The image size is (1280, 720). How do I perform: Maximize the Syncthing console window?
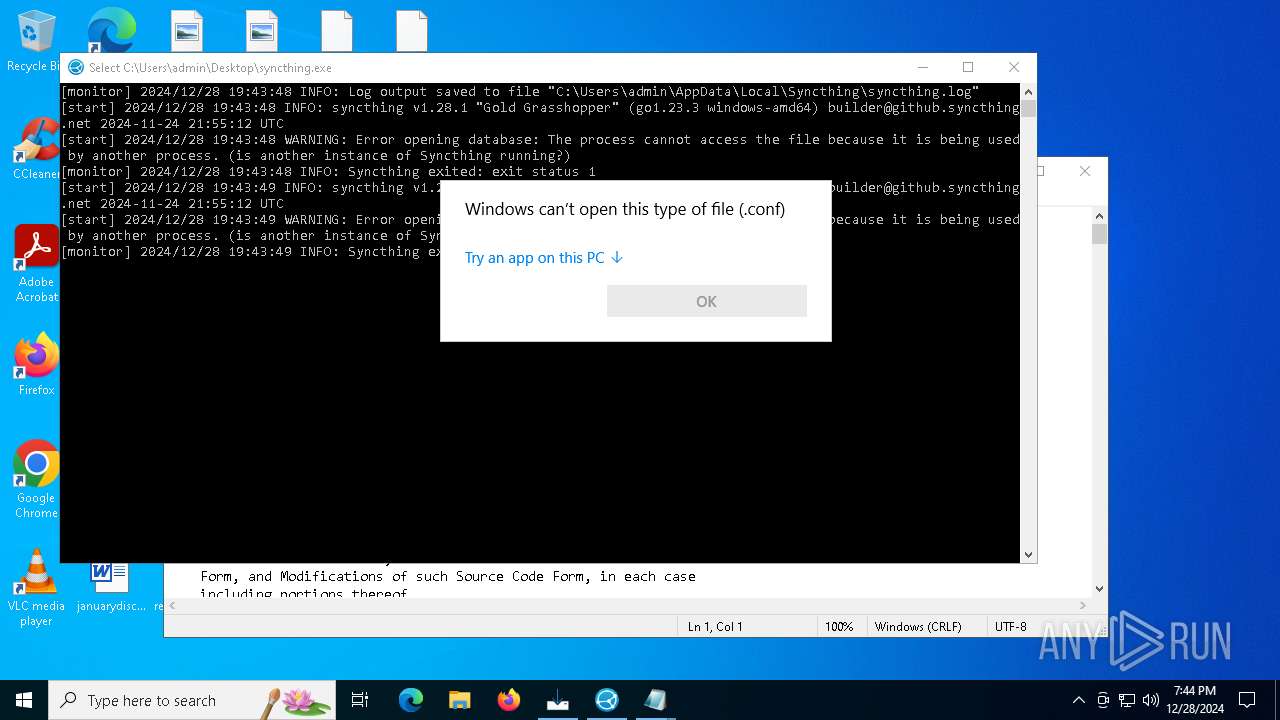968,67
